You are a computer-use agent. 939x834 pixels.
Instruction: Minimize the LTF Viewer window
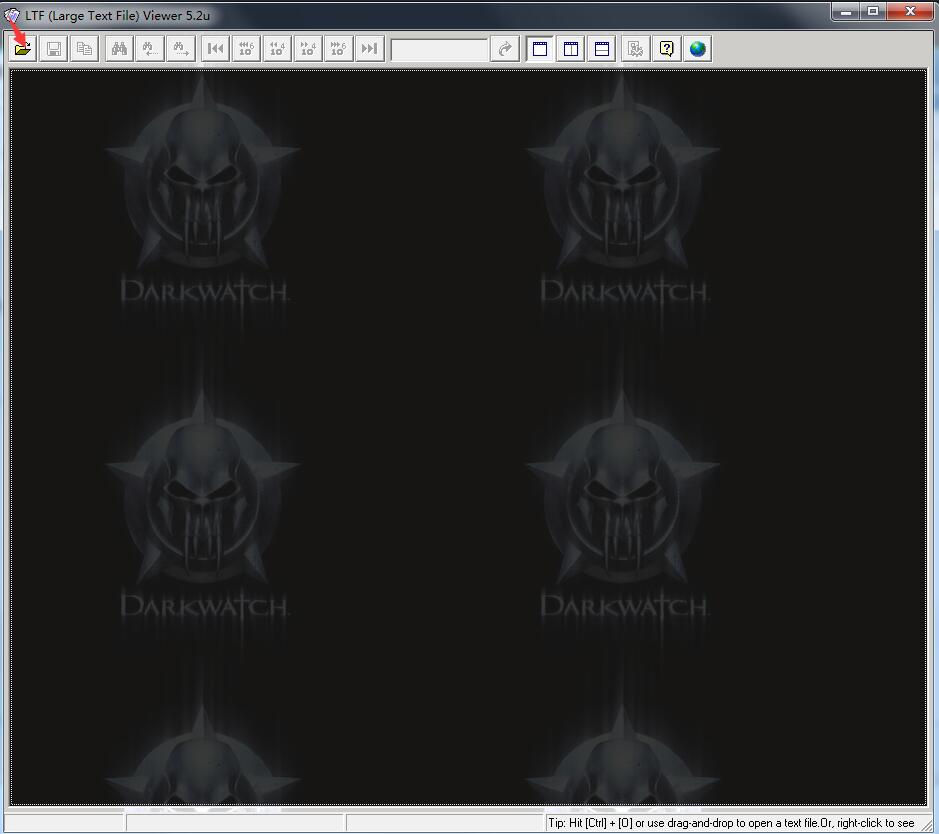tap(846, 11)
